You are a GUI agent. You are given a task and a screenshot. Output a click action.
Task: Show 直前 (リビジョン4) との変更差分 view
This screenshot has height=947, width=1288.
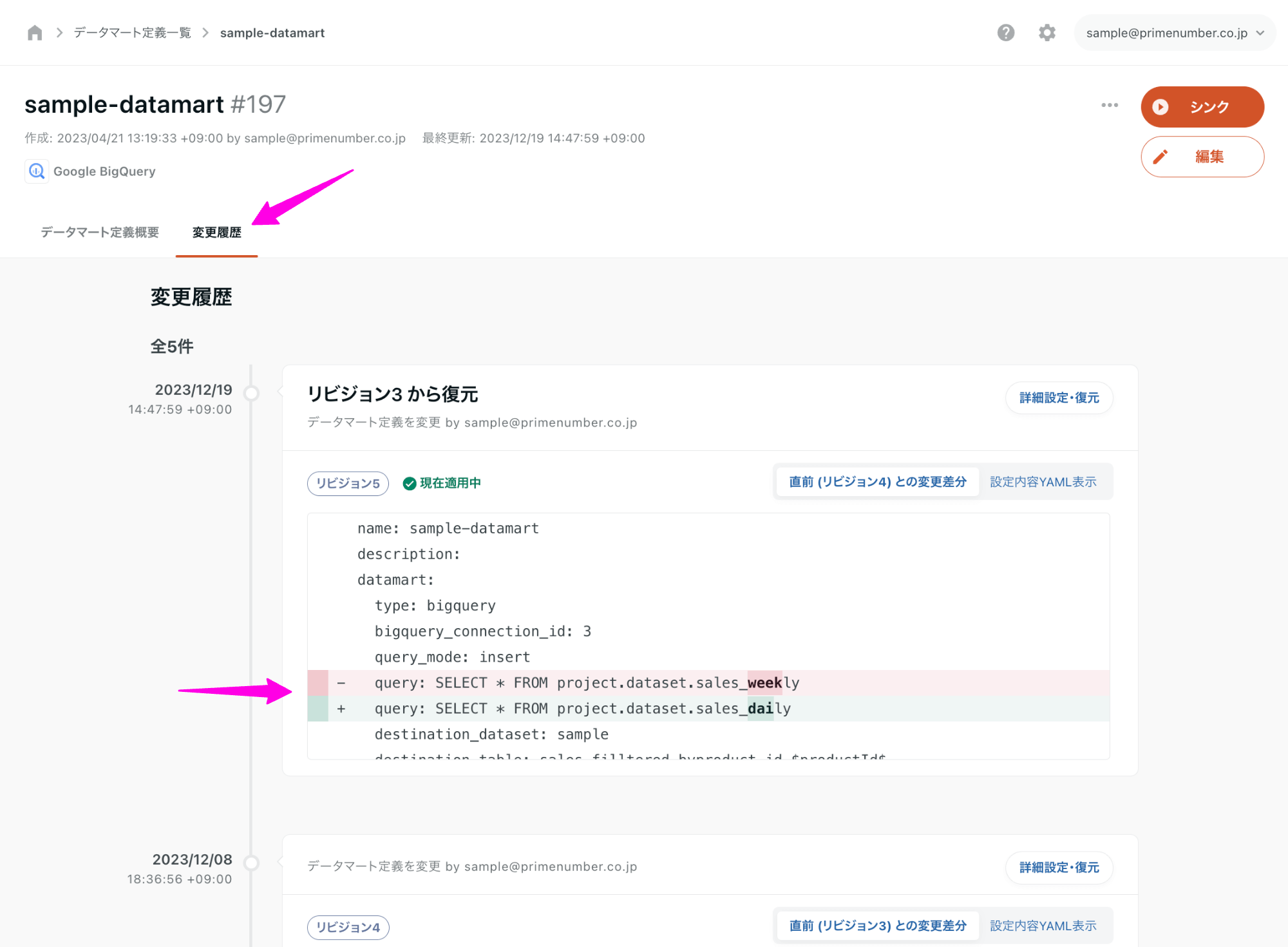click(877, 482)
